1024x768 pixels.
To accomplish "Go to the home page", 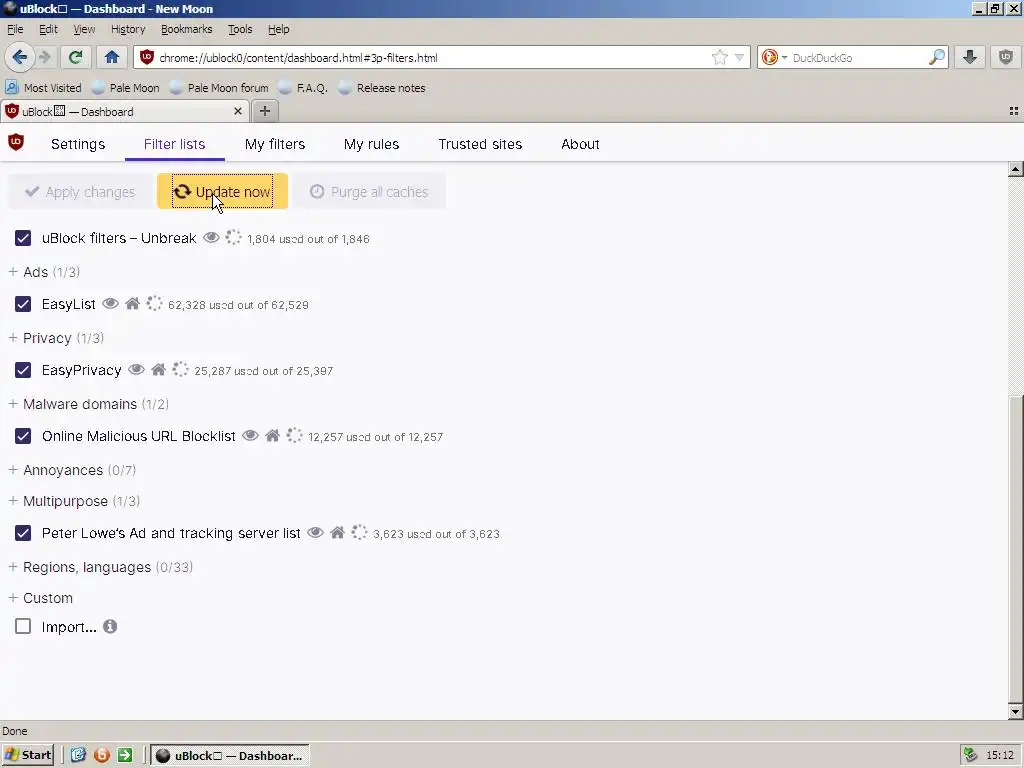I will (x=112, y=57).
